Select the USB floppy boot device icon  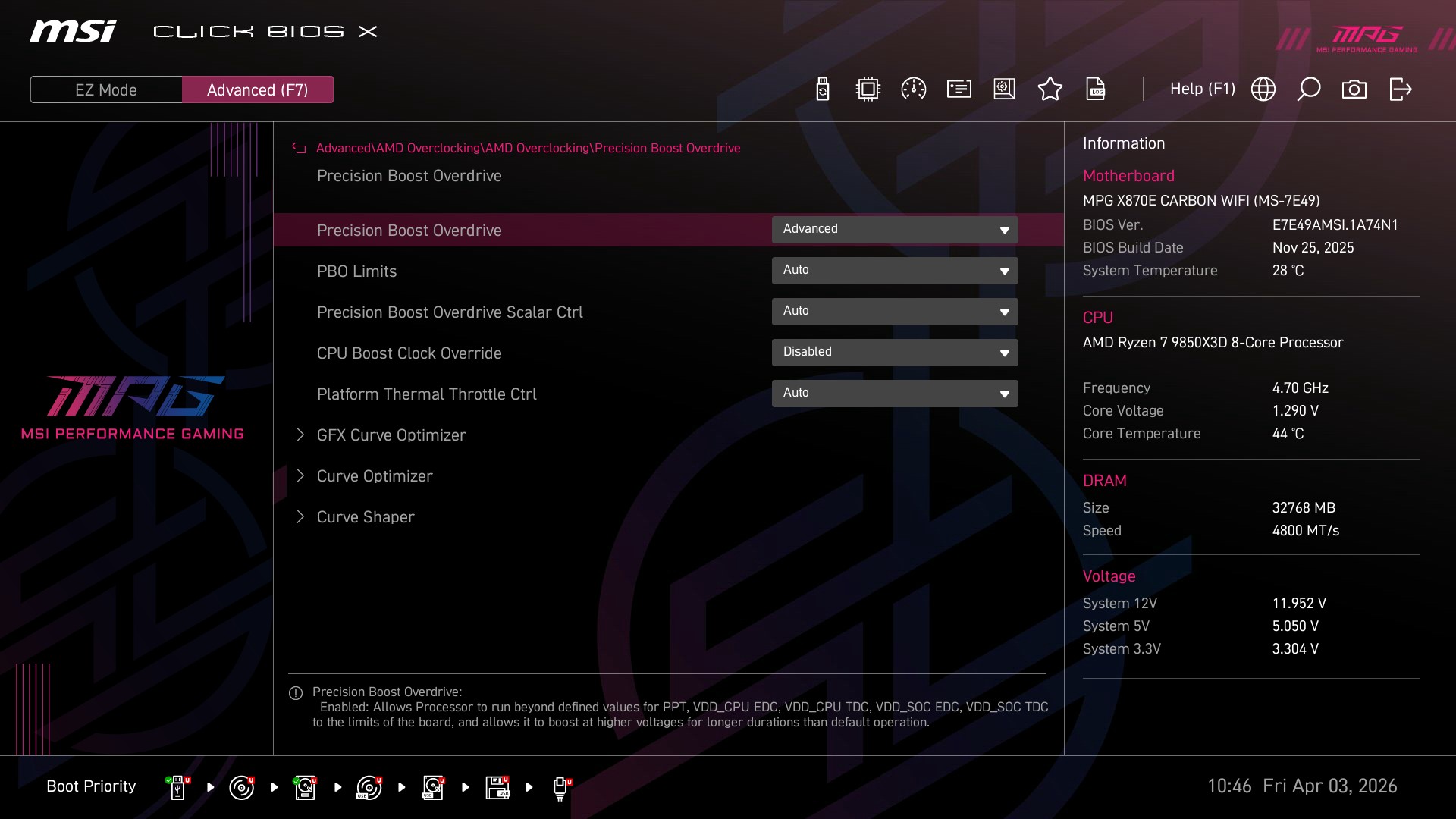point(497,787)
